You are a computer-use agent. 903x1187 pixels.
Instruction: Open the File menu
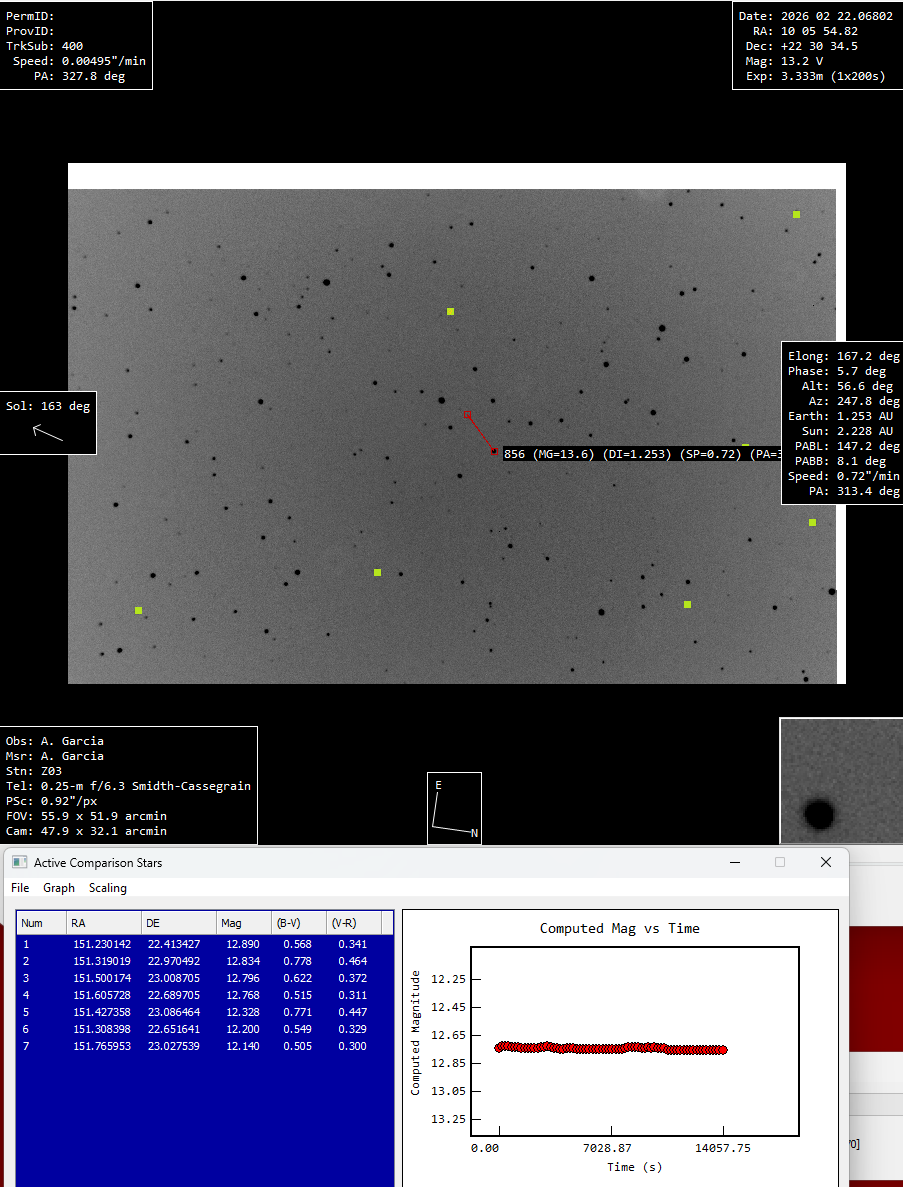pyautogui.click(x=19, y=888)
